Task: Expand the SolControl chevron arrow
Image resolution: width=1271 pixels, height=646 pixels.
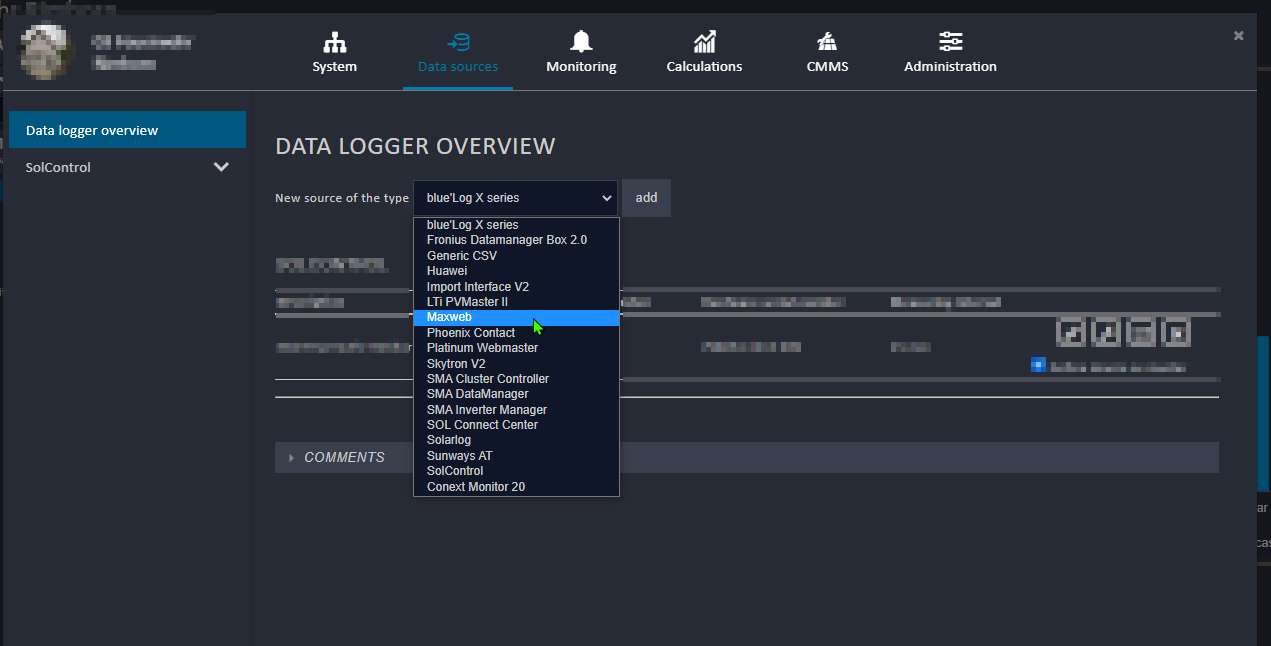Action: click(x=222, y=167)
